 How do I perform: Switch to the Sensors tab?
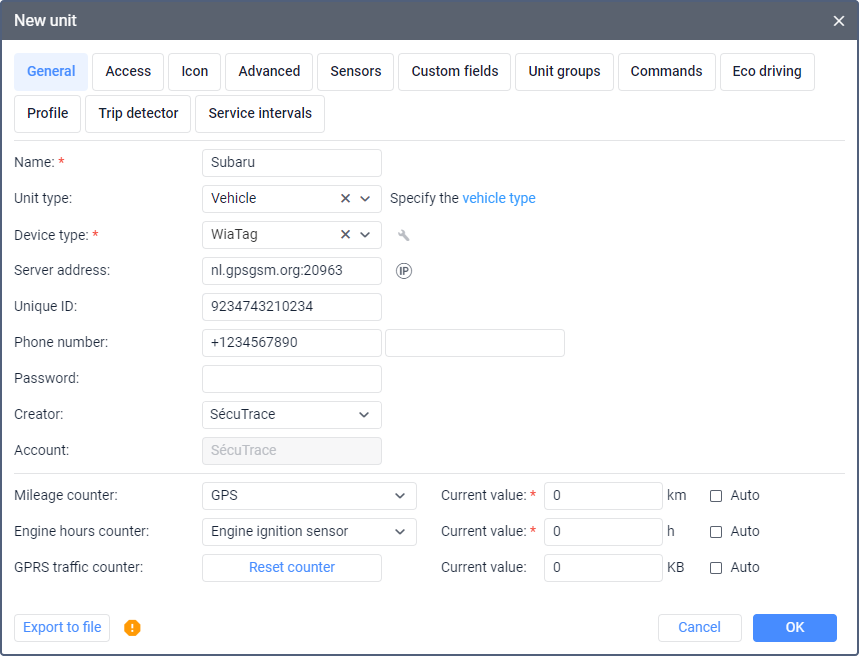356,72
